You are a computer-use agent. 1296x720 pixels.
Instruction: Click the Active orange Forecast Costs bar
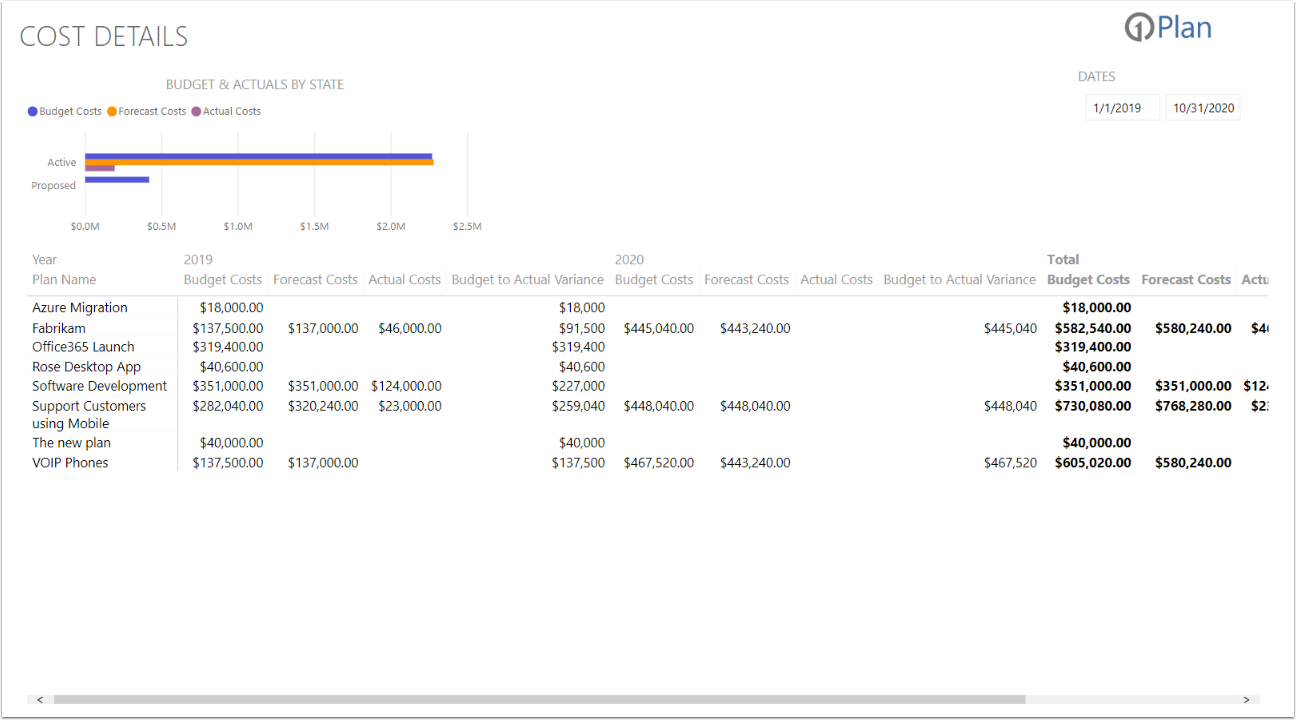click(259, 162)
